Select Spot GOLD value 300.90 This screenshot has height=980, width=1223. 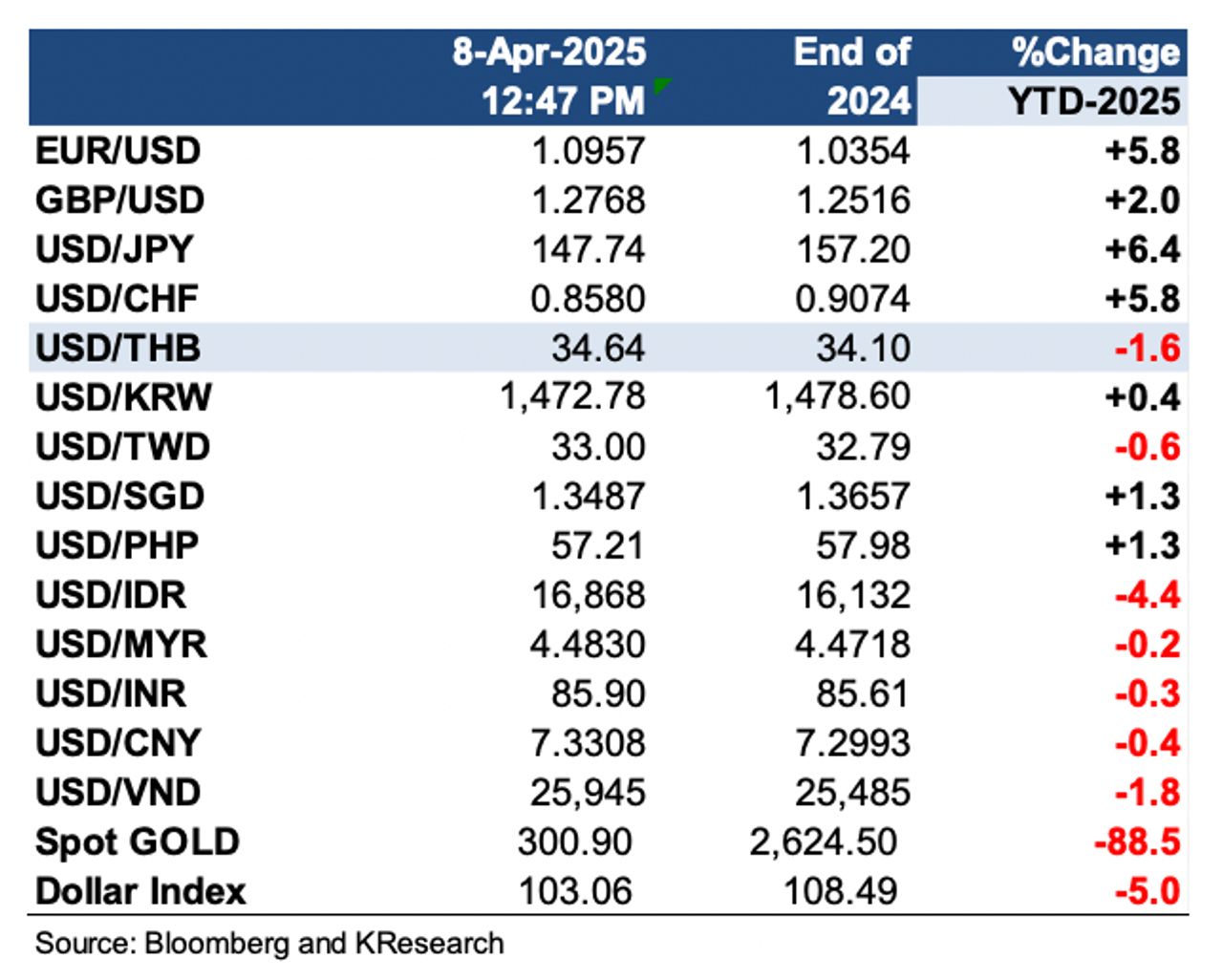[574, 842]
